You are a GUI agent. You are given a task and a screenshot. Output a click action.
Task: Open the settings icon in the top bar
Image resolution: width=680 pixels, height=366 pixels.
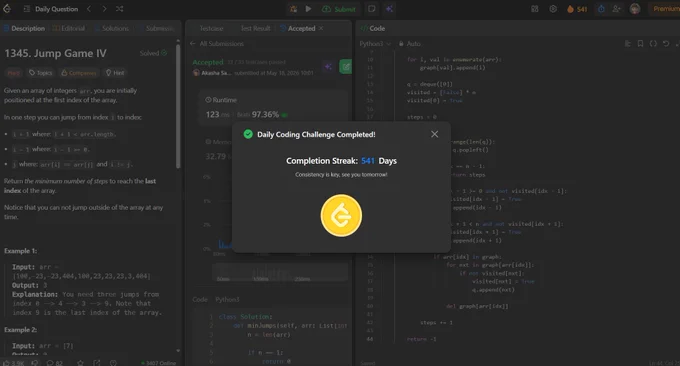coord(553,9)
